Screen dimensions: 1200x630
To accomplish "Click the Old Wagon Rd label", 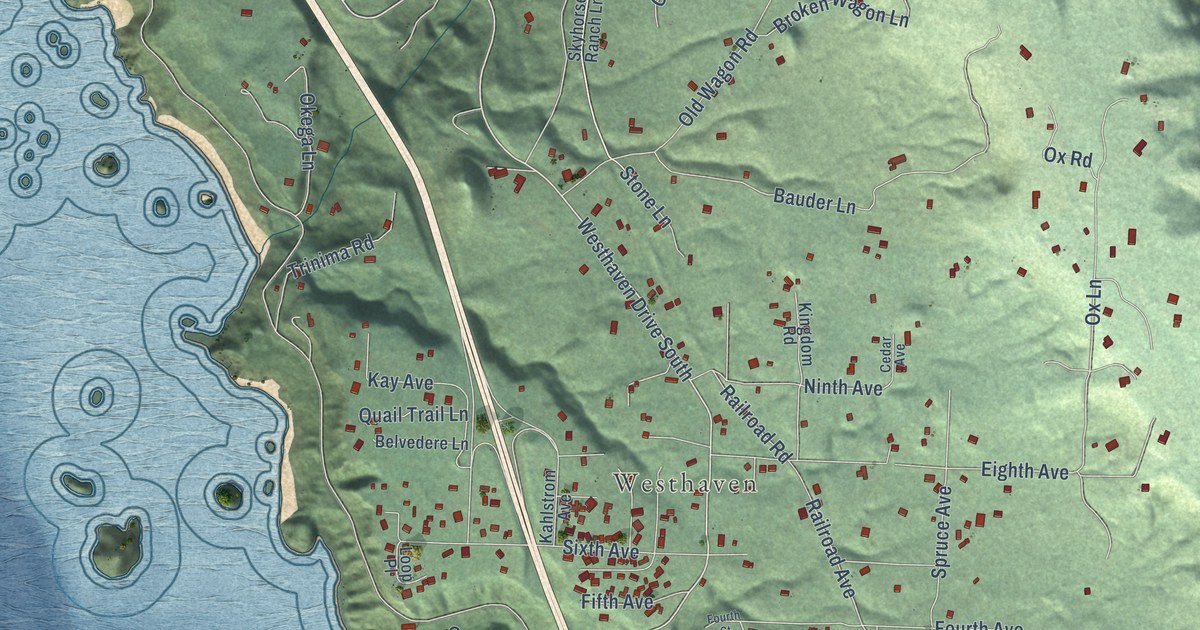I will (x=718, y=78).
